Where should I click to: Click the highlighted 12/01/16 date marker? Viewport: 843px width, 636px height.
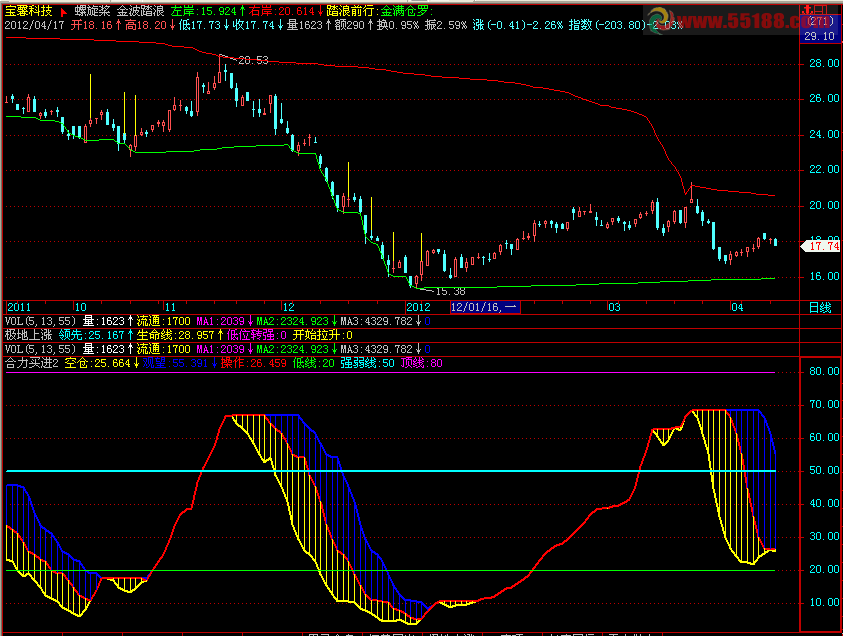(484, 307)
